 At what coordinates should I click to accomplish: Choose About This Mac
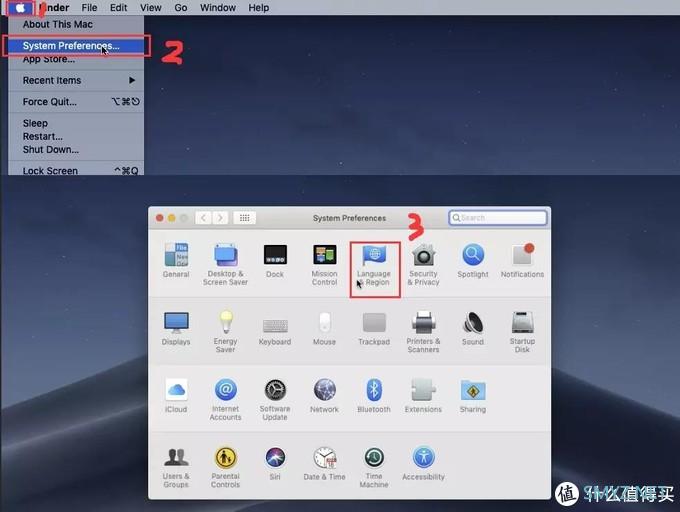(76, 24)
